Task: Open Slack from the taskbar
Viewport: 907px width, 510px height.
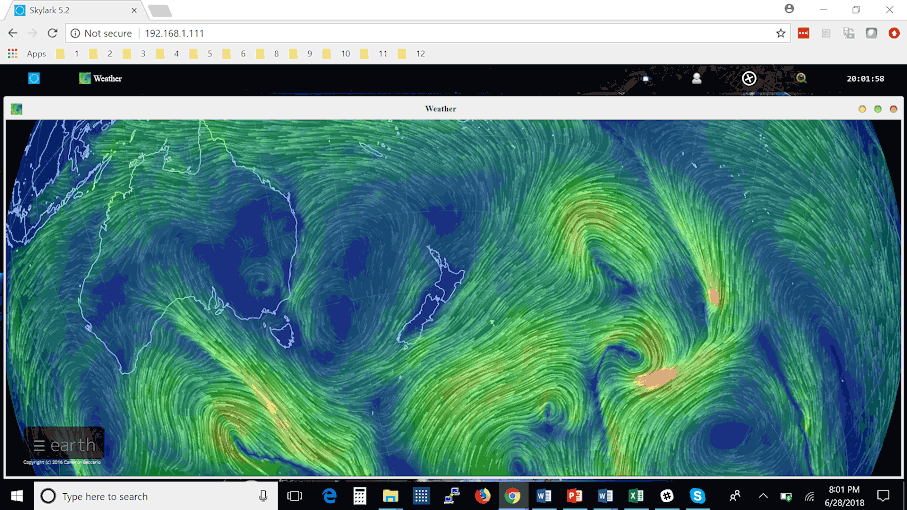Action: 667,496
